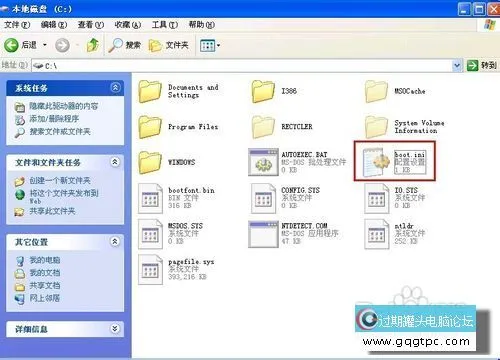Select the pagefile.sys file icon
Viewport: 500px width, 360px height.
click(150, 270)
